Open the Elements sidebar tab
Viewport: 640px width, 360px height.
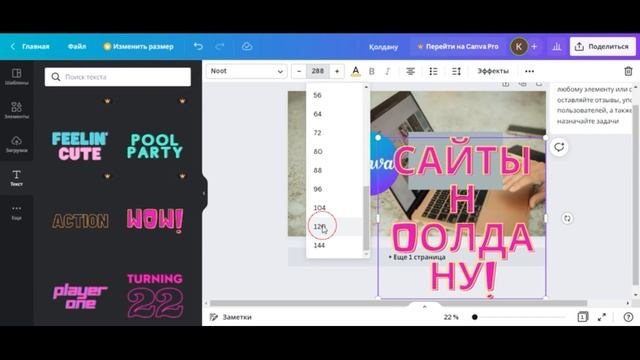[16, 110]
